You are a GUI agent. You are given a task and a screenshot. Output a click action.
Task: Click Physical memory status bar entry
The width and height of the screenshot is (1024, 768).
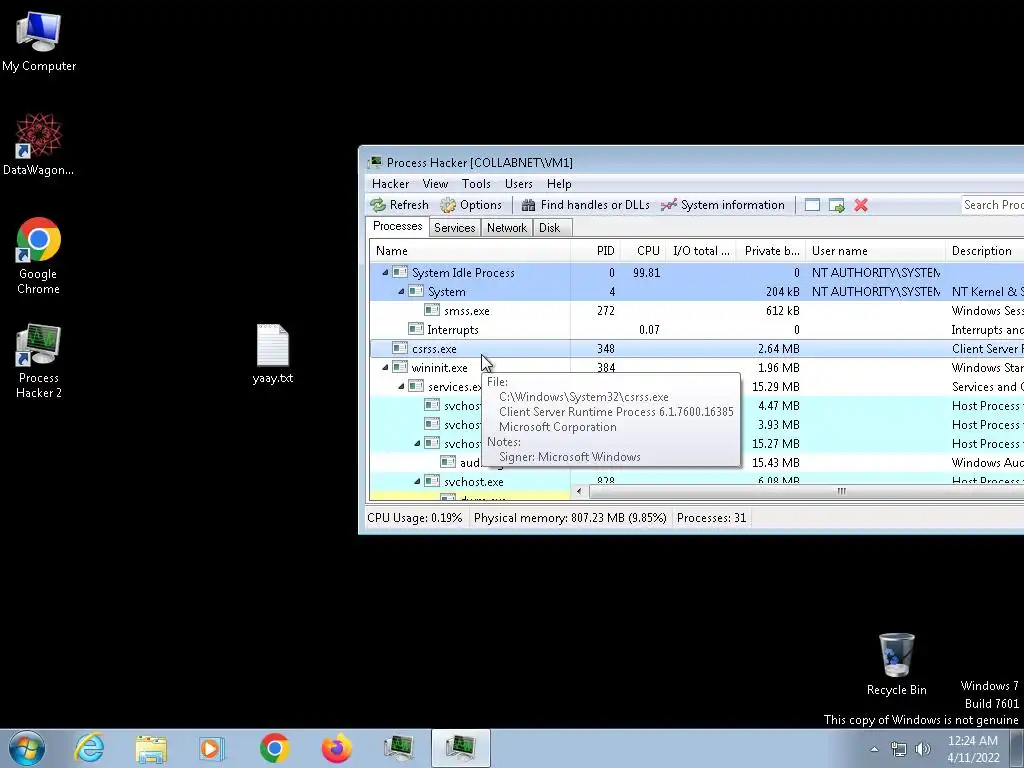click(570, 518)
